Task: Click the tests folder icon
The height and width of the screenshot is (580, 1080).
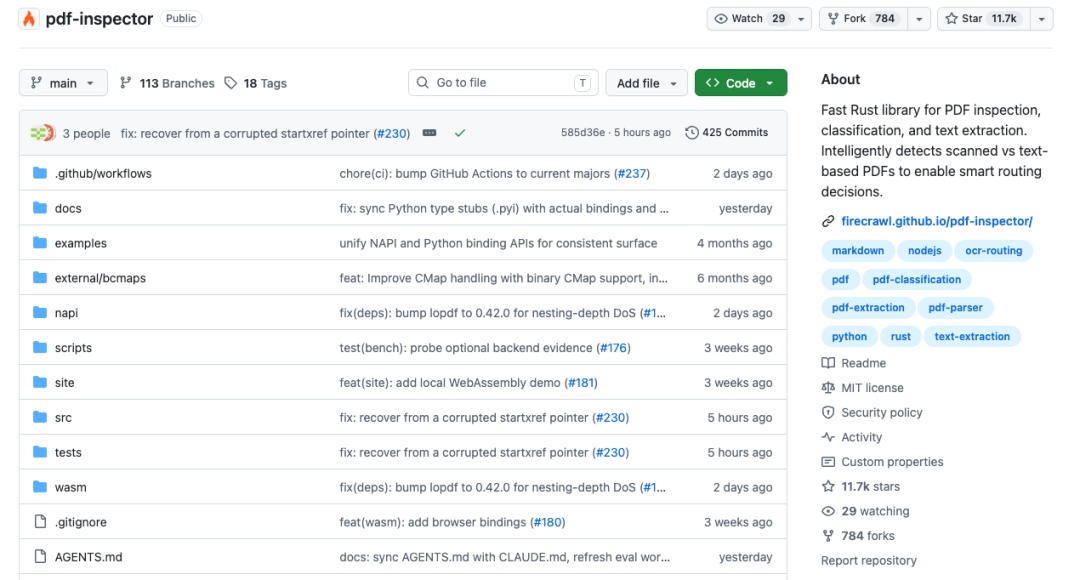Action: click(40, 452)
